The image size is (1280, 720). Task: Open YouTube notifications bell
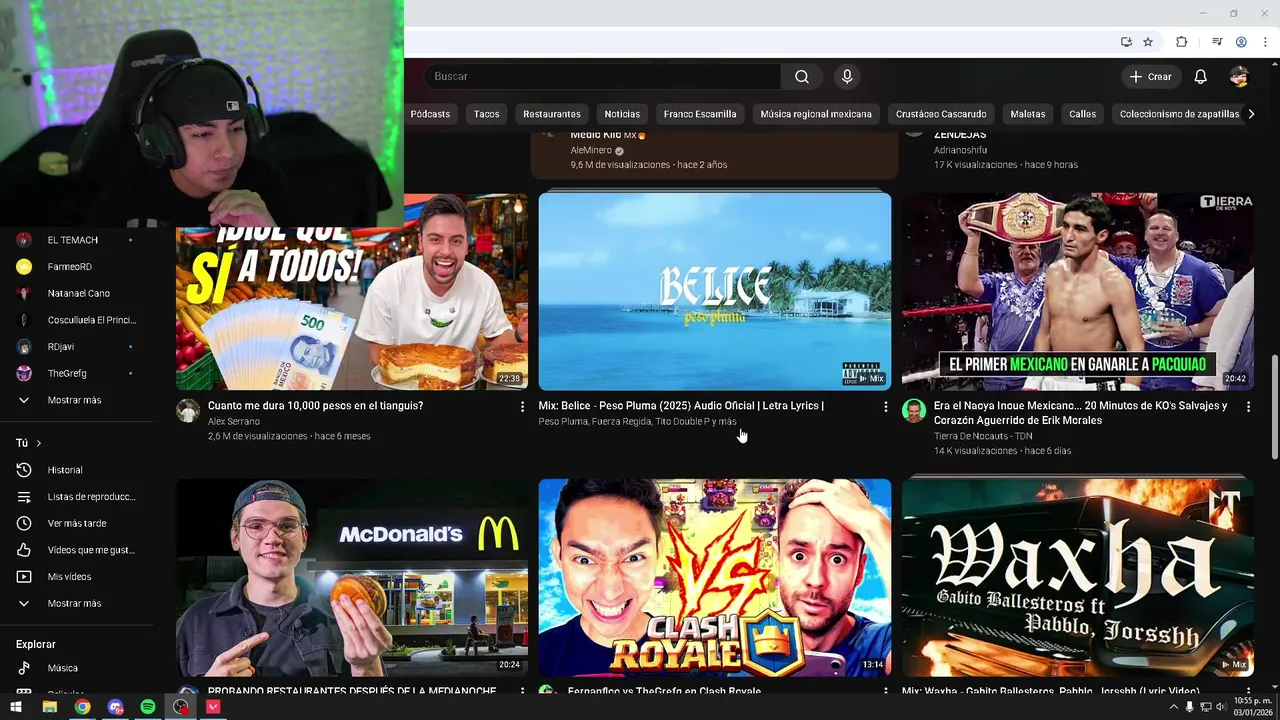click(1200, 77)
